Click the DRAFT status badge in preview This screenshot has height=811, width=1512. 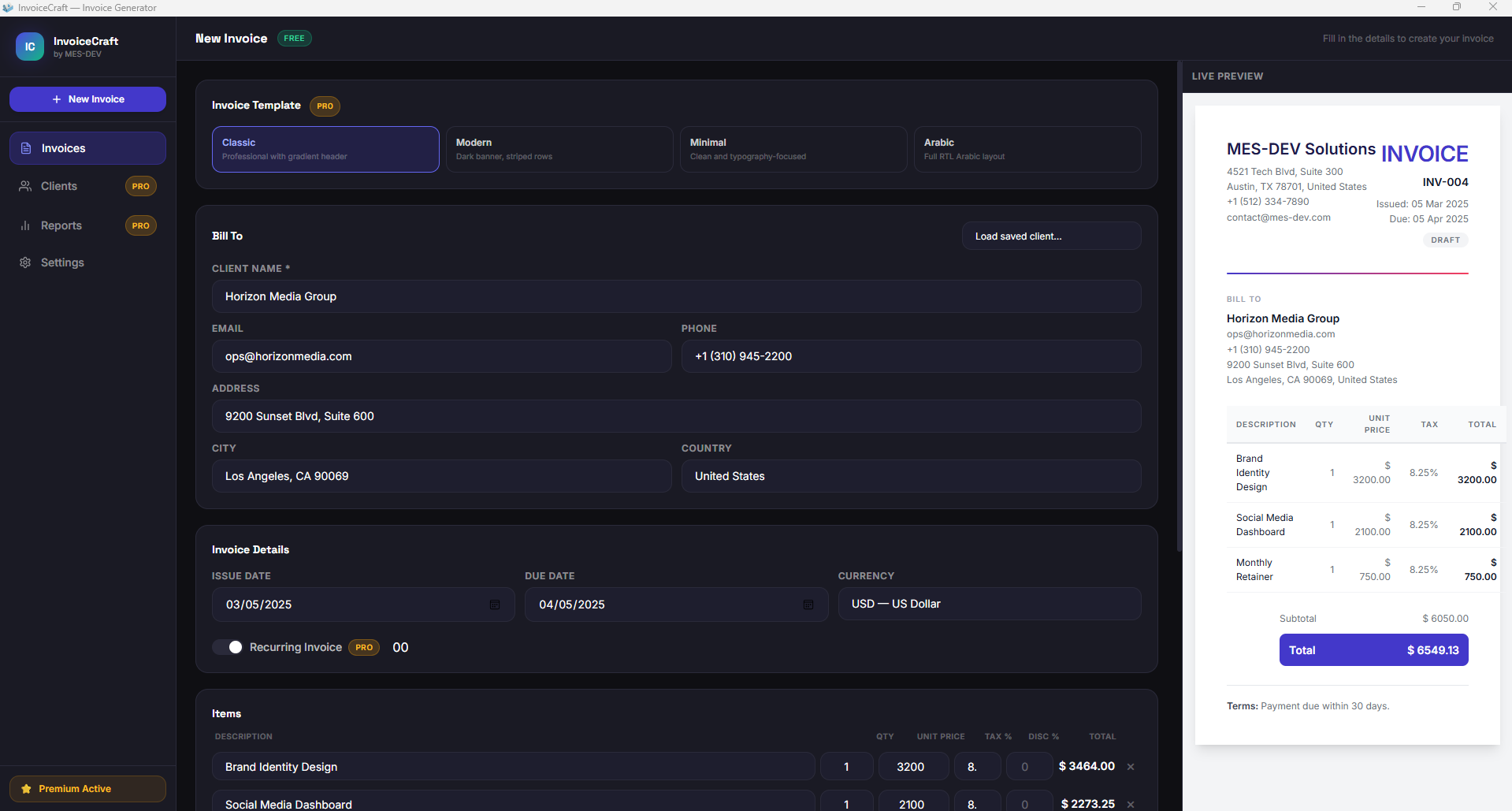(1445, 240)
